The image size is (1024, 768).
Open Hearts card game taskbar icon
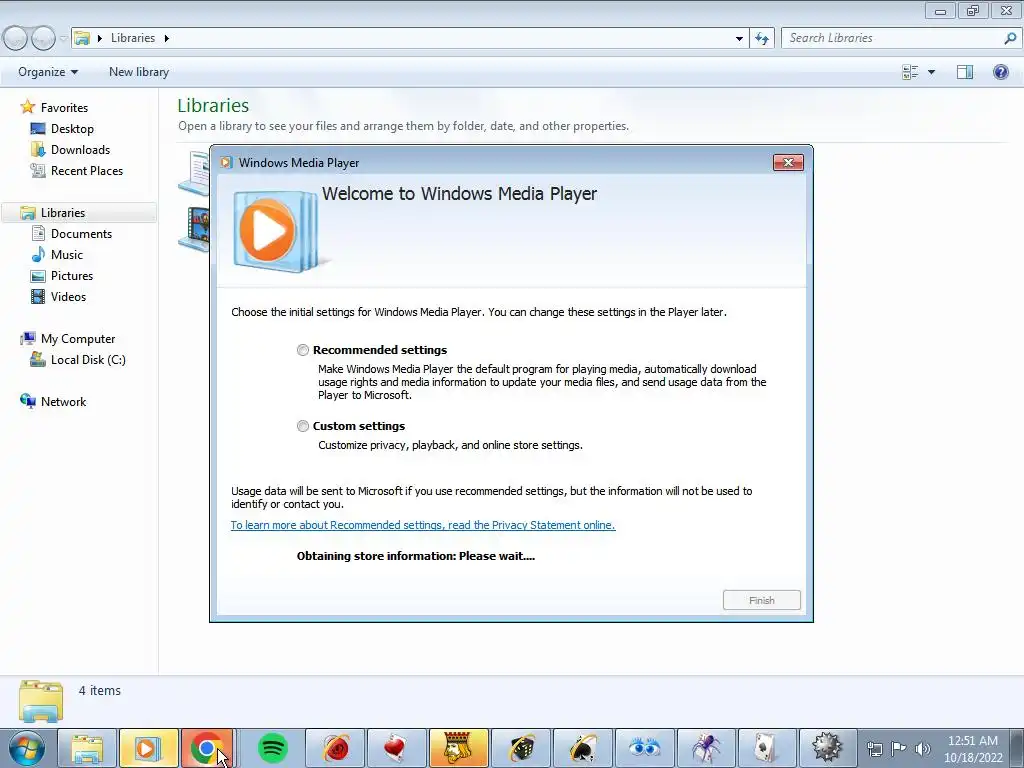[x=396, y=748]
